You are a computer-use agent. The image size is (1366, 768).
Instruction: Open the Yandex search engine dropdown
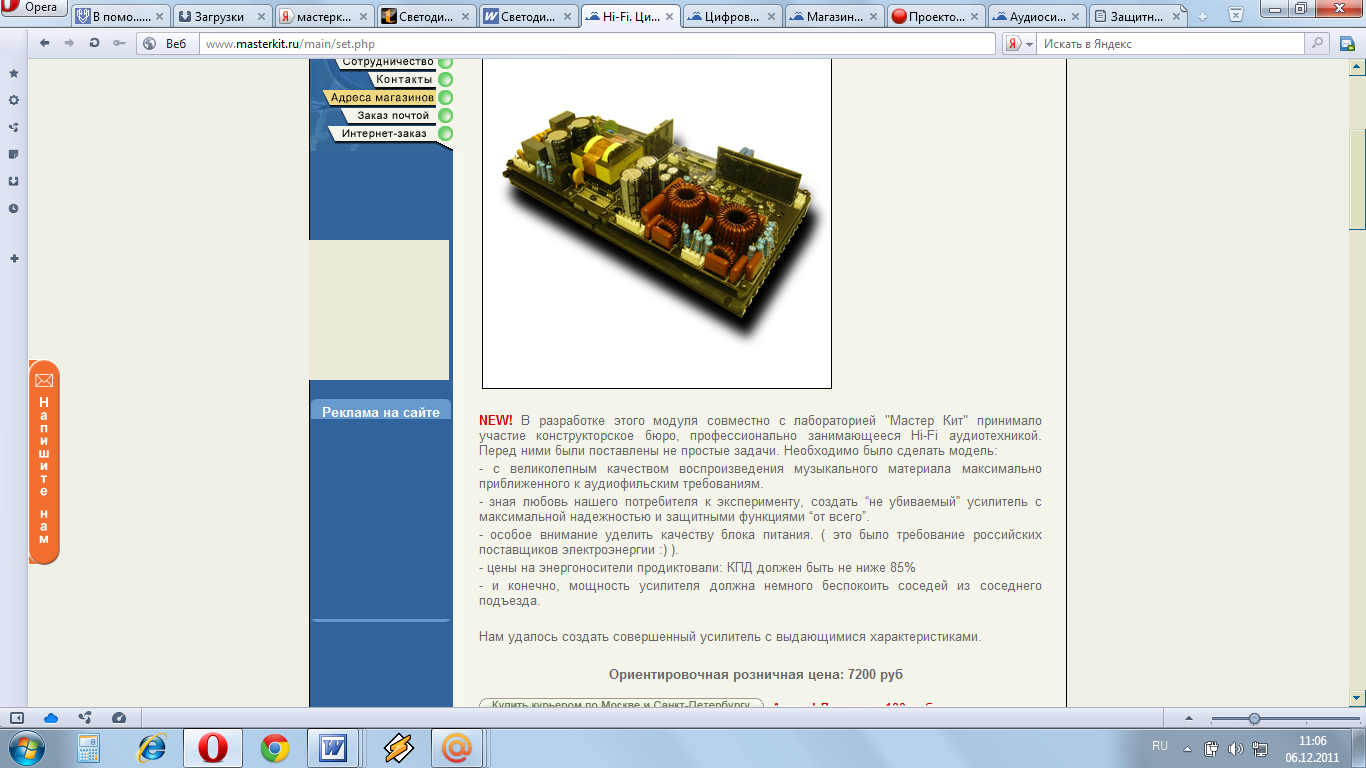[1019, 44]
